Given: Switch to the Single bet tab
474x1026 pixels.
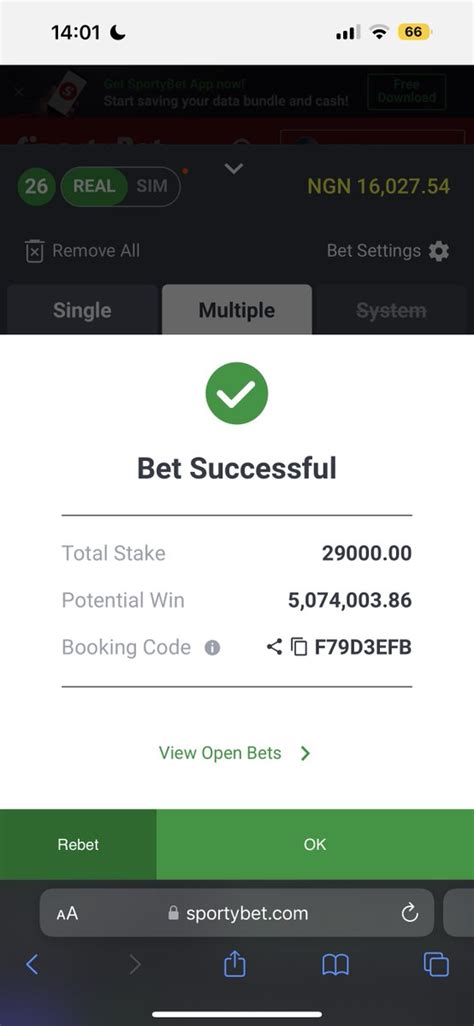Looking at the screenshot, I should [82, 310].
